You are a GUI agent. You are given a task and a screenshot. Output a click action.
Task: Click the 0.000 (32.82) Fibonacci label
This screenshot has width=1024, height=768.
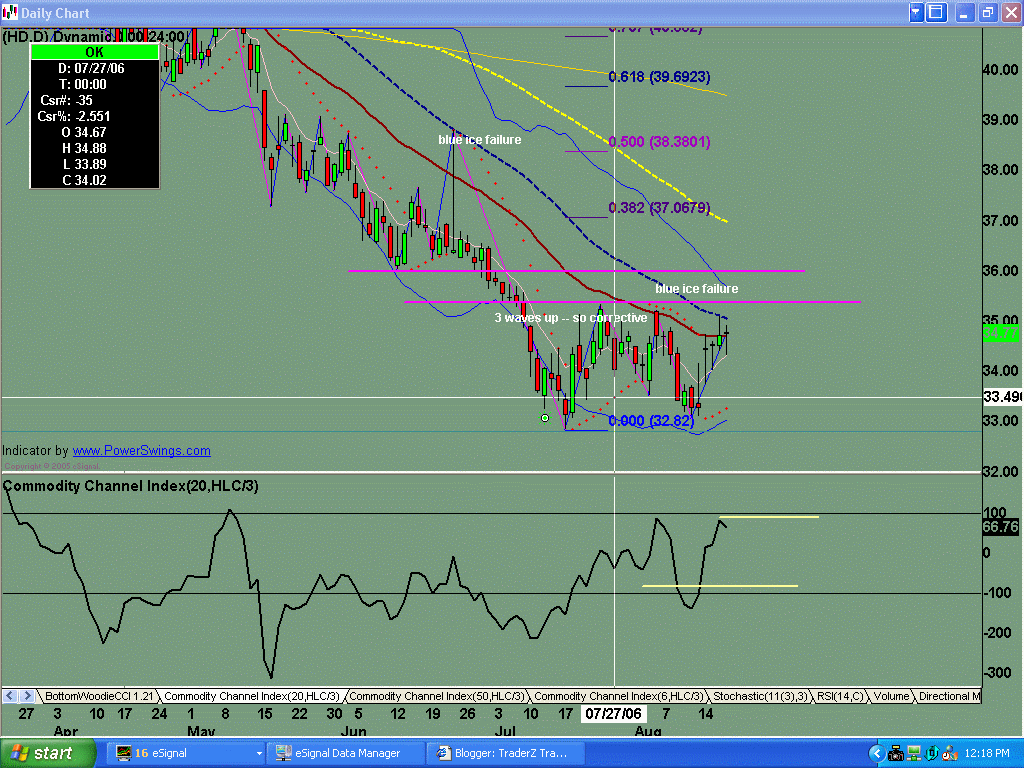[650, 421]
